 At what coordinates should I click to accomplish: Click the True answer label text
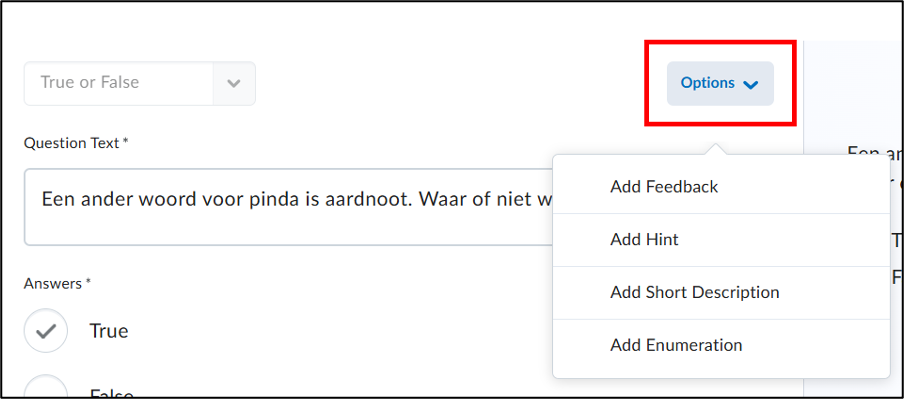pyautogui.click(x=109, y=331)
